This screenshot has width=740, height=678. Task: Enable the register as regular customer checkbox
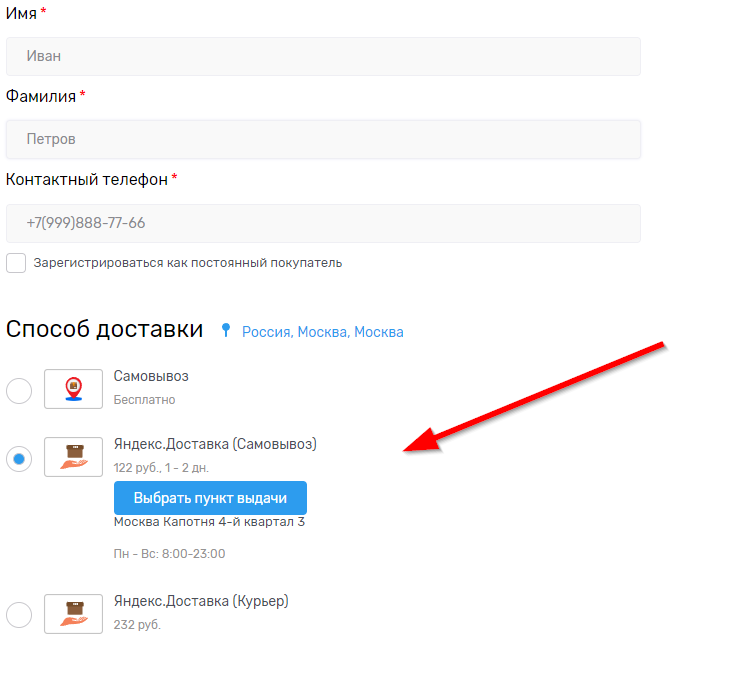coord(16,263)
